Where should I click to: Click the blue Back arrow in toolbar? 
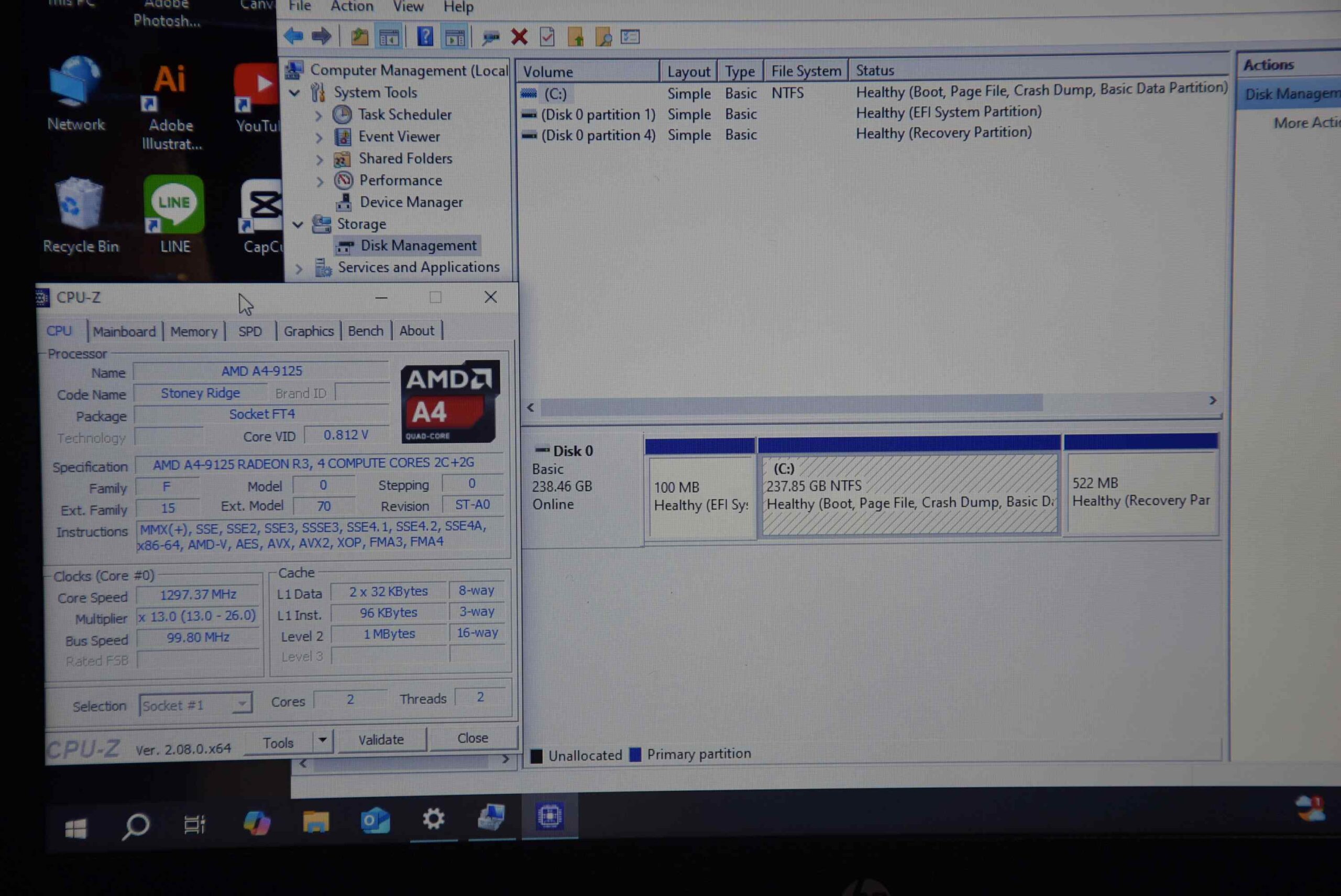pyautogui.click(x=294, y=37)
